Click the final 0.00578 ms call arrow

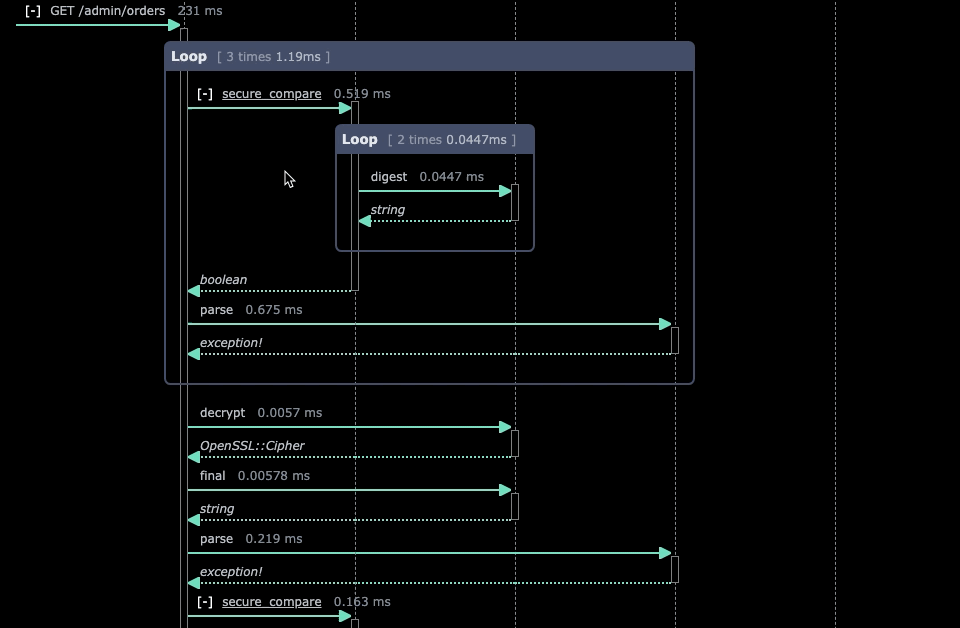350,489
